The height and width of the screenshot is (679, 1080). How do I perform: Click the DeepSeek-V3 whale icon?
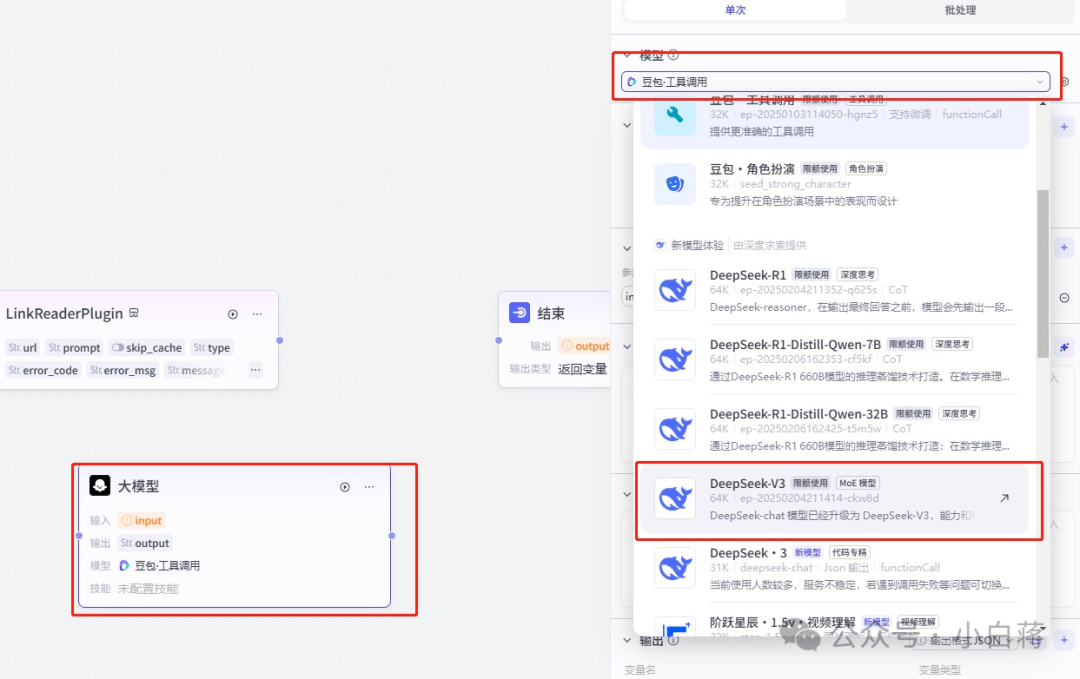675,499
